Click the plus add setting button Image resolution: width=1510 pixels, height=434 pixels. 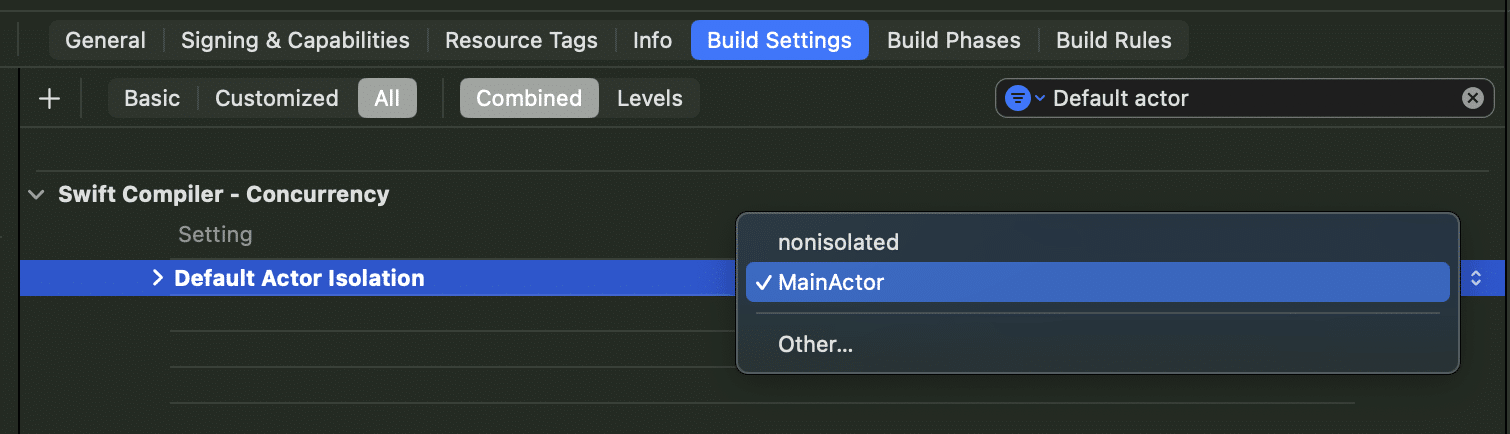[49, 98]
